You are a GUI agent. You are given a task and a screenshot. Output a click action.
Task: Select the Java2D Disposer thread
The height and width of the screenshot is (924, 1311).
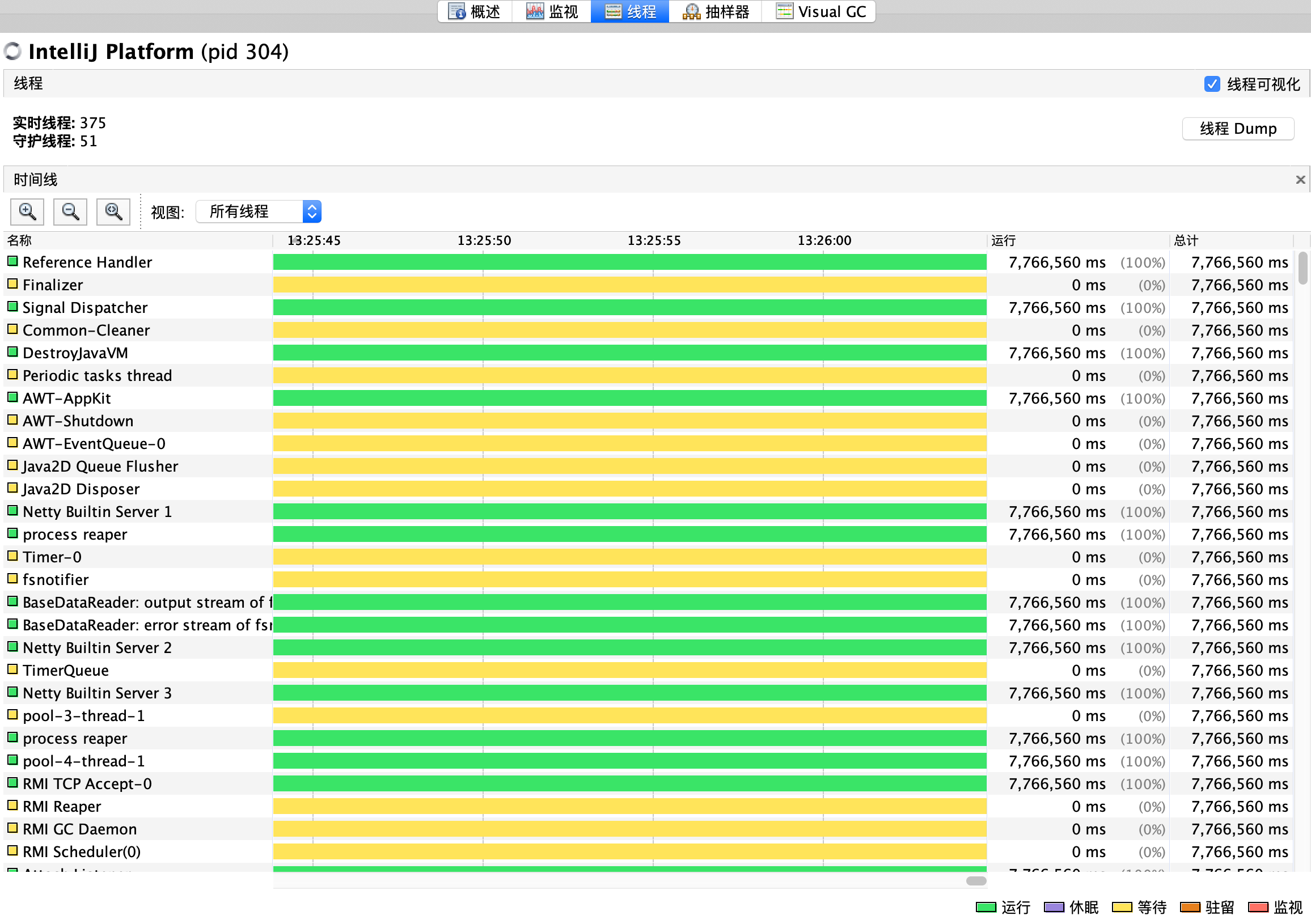coord(81,489)
